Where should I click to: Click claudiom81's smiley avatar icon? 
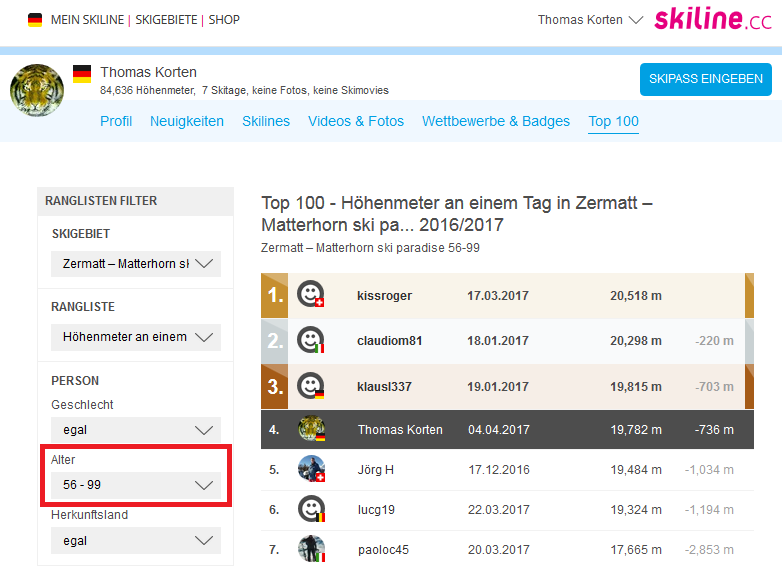311,340
